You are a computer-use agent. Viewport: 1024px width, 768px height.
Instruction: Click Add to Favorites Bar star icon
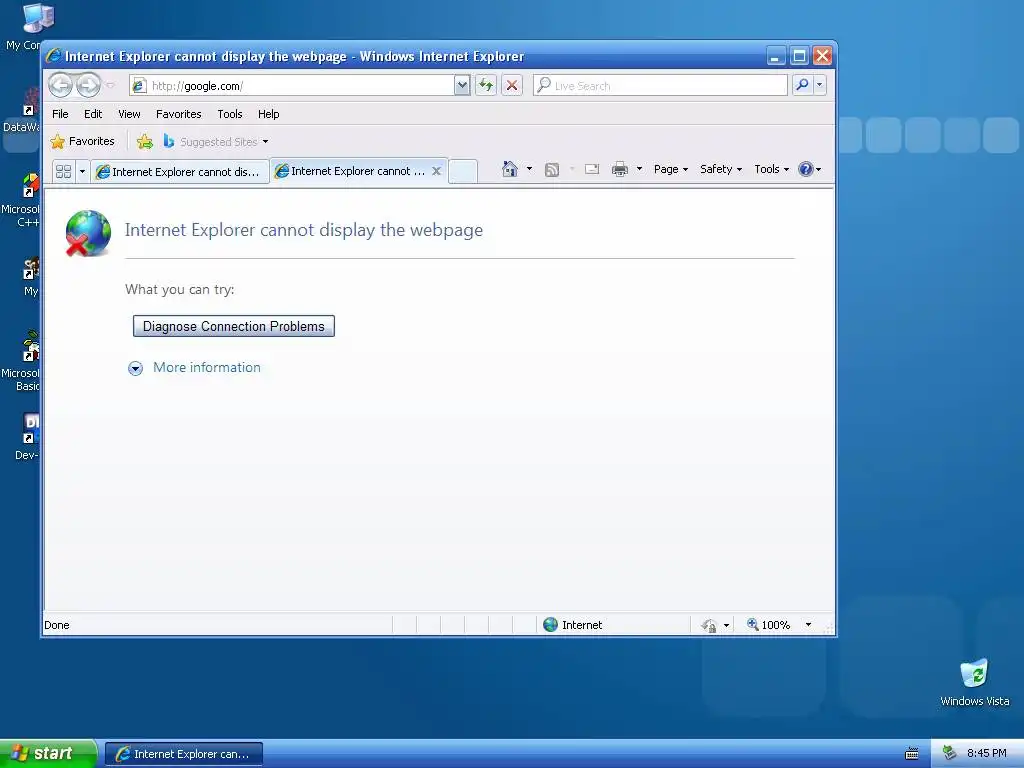(145, 141)
